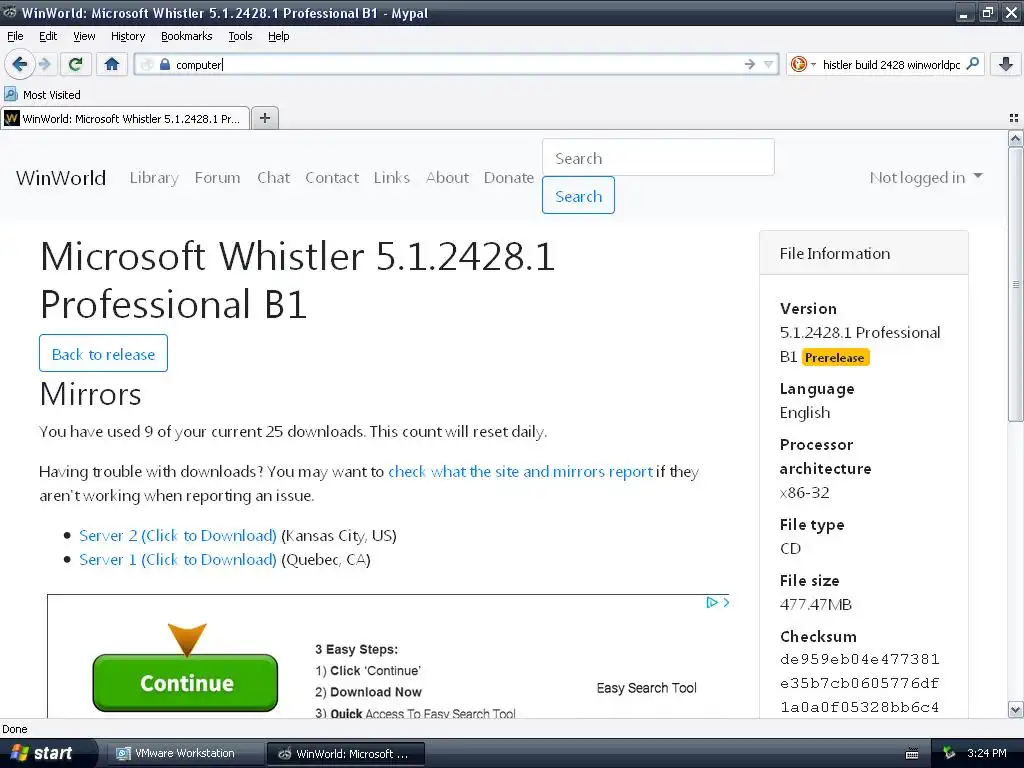Download from Server 1 Quebec
Viewport: 1024px width, 768px height.
click(x=178, y=560)
